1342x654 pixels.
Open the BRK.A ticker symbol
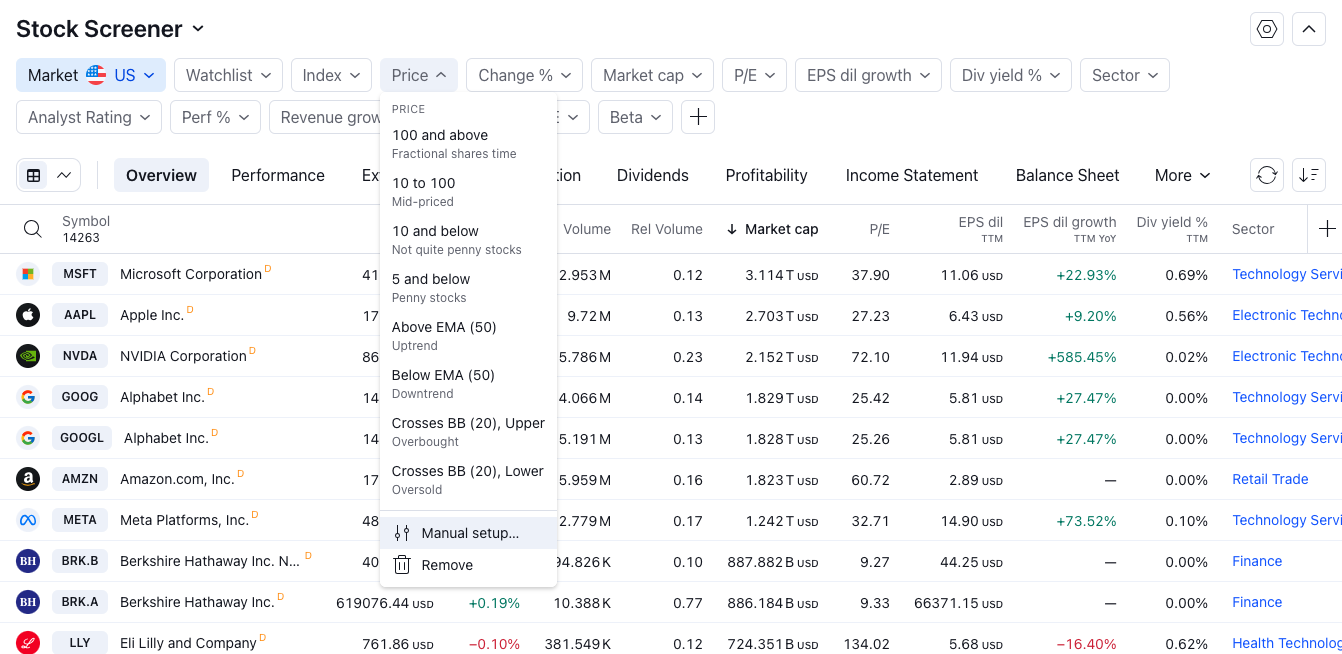coord(80,602)
